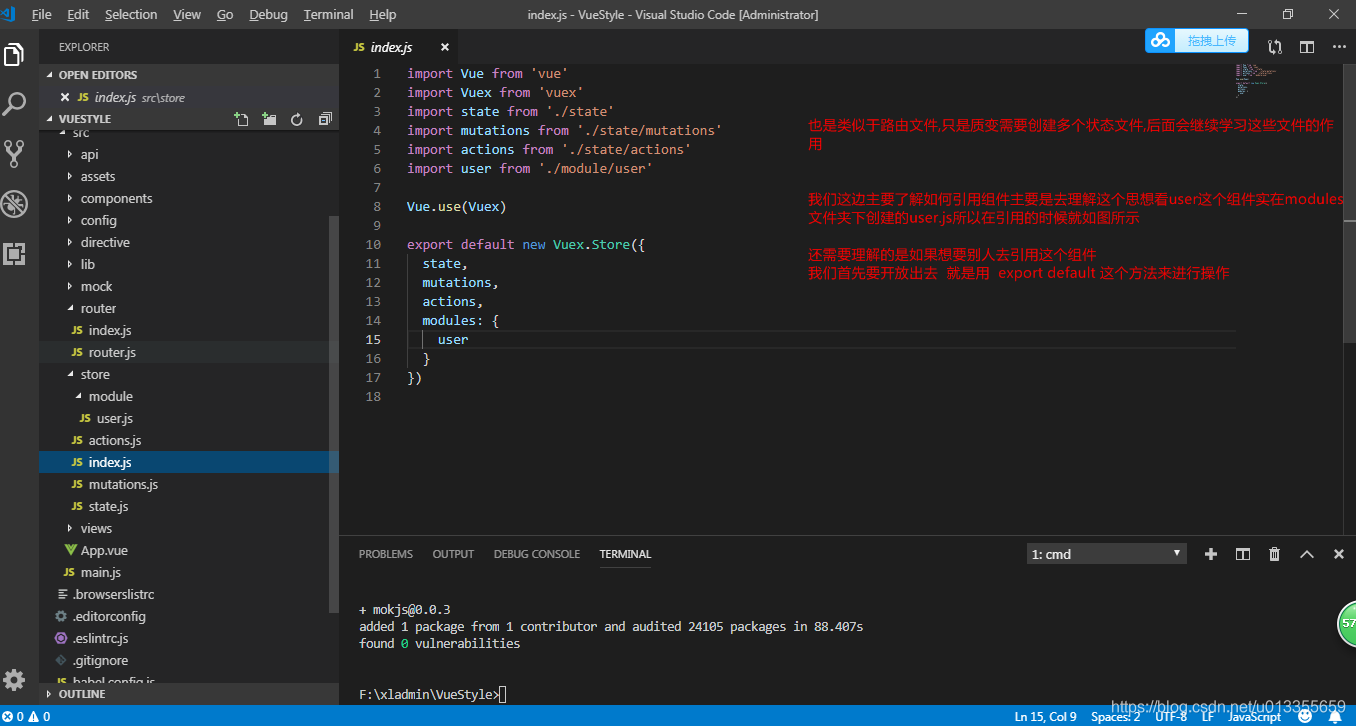Image resolution: width=1356 pixels, height=726 pixels.
Task: Collapse the router folder
Action: [189, 308]
